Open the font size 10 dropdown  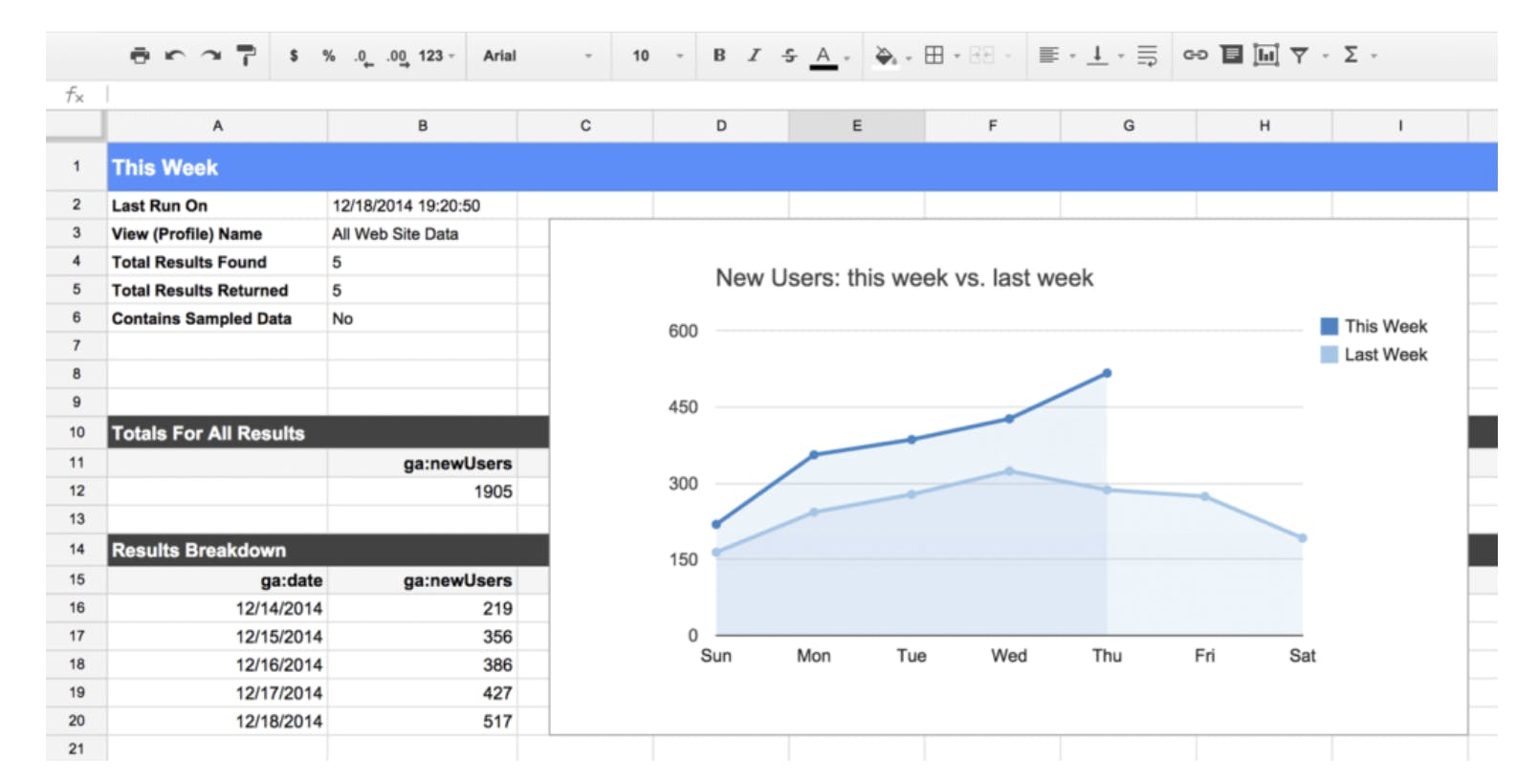pos(658,55)
